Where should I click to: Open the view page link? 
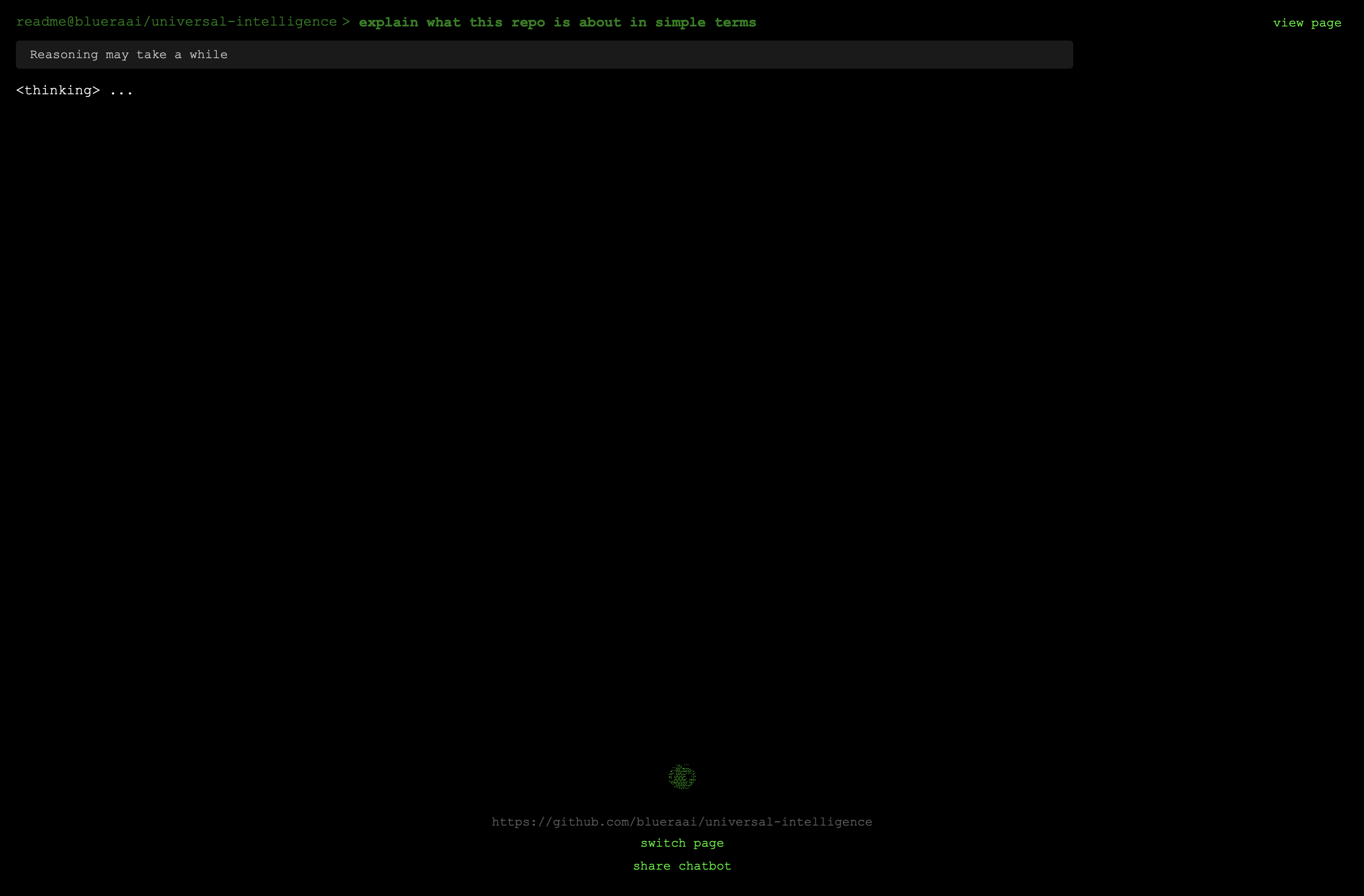[1307, 23]
